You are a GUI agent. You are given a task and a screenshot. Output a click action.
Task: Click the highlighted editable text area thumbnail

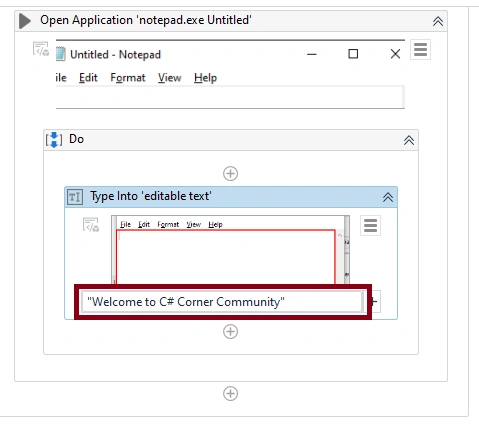226,257
